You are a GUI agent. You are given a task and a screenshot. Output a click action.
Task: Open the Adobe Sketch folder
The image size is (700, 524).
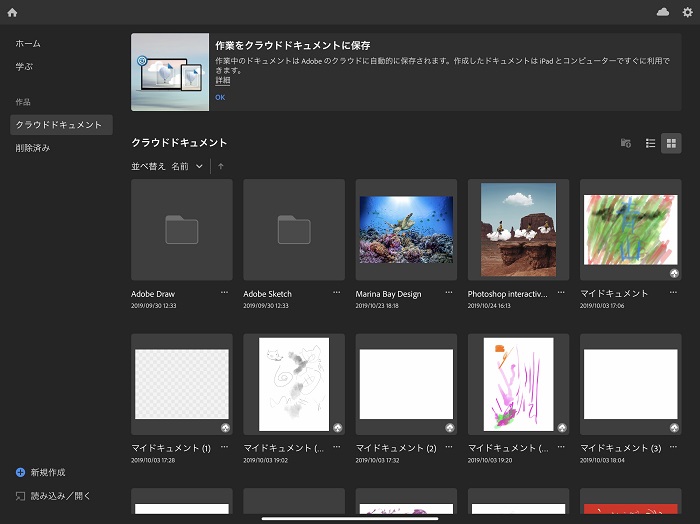(x=294, y=229)
